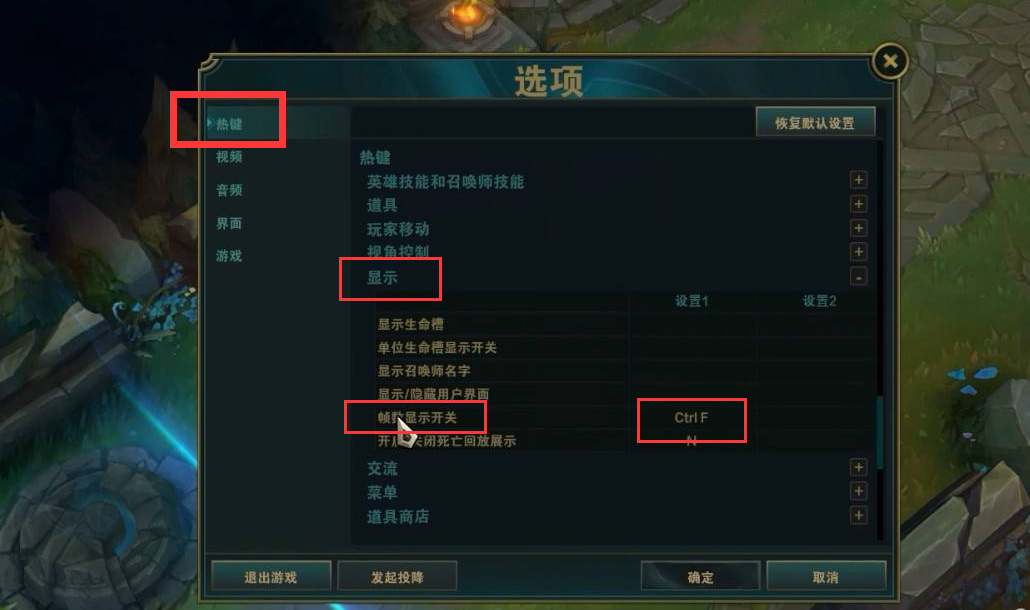Expand the 玩家移动 section plus icon
Screen dimensions: 1030x610
pyautogui.click(x=858, y=228)
